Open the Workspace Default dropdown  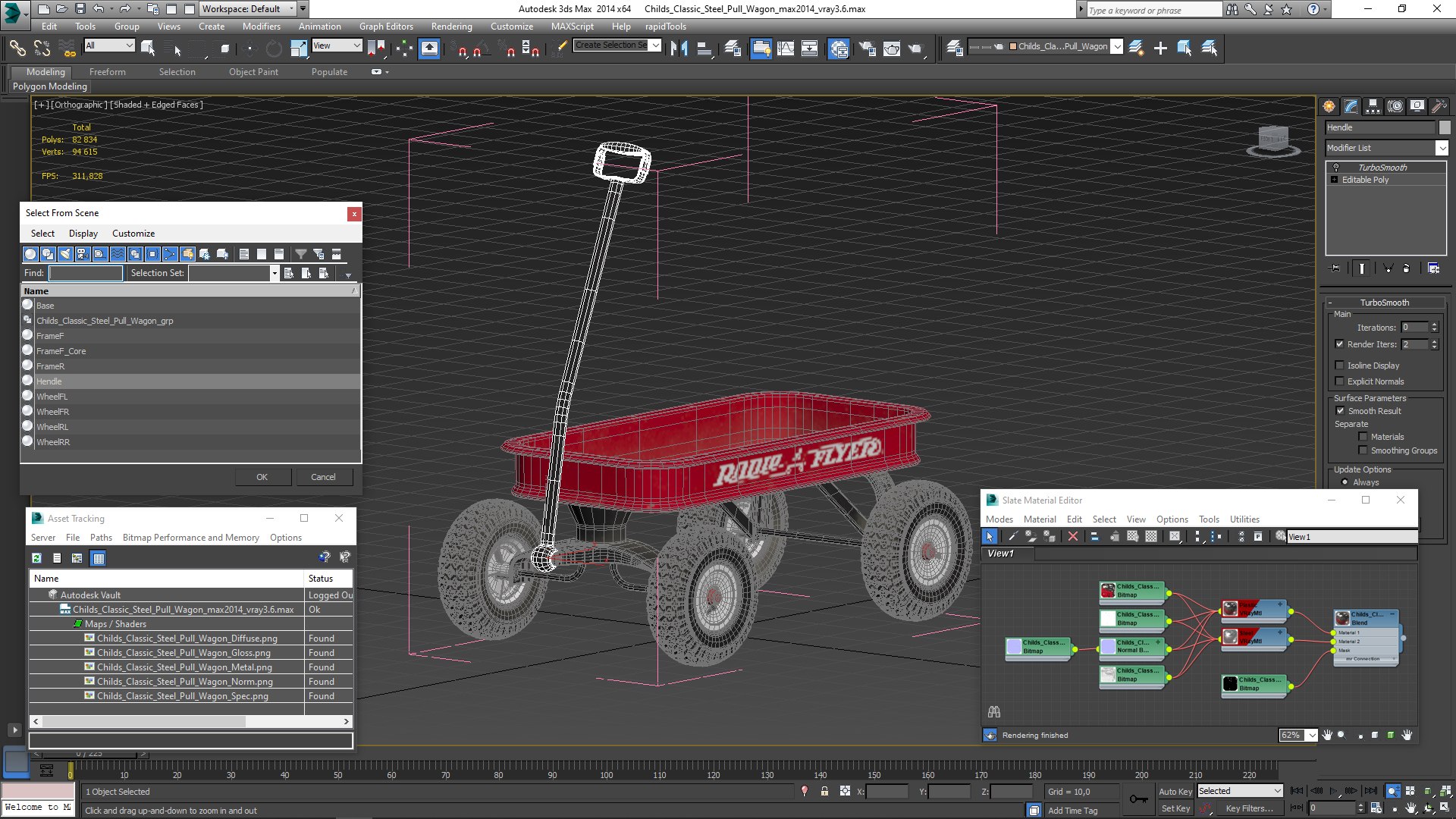(247, 9)
